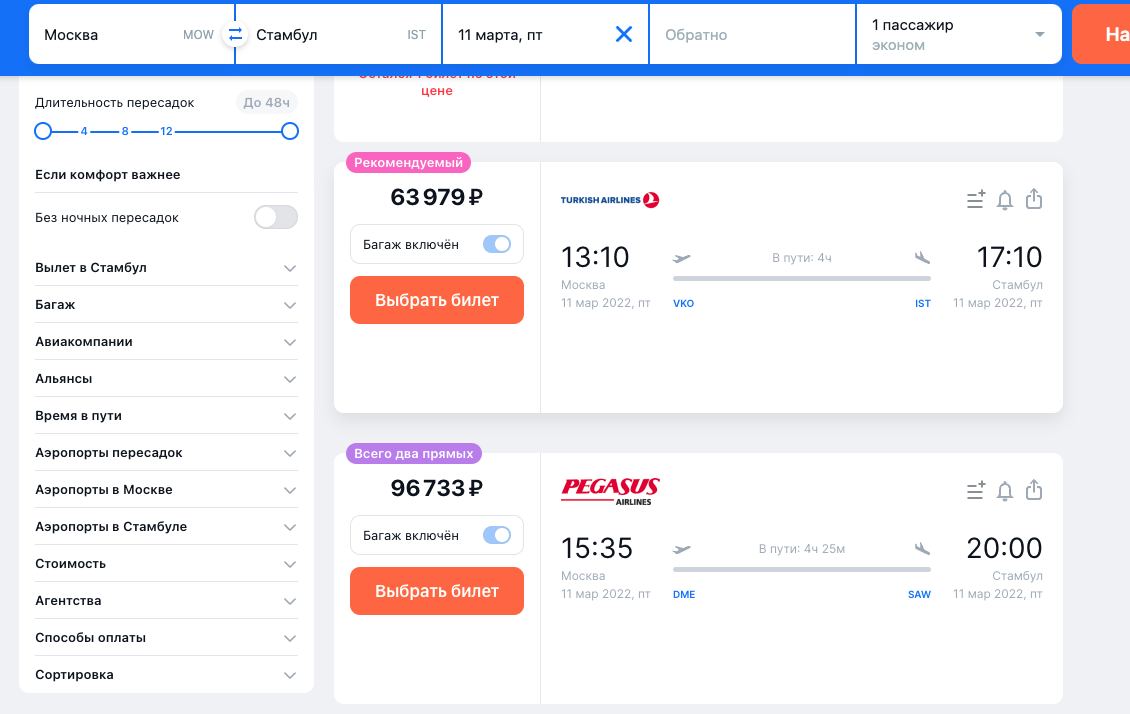Open the passenger and class dropdown
The height and width of the screenshot is (714, 1130).
958,35
